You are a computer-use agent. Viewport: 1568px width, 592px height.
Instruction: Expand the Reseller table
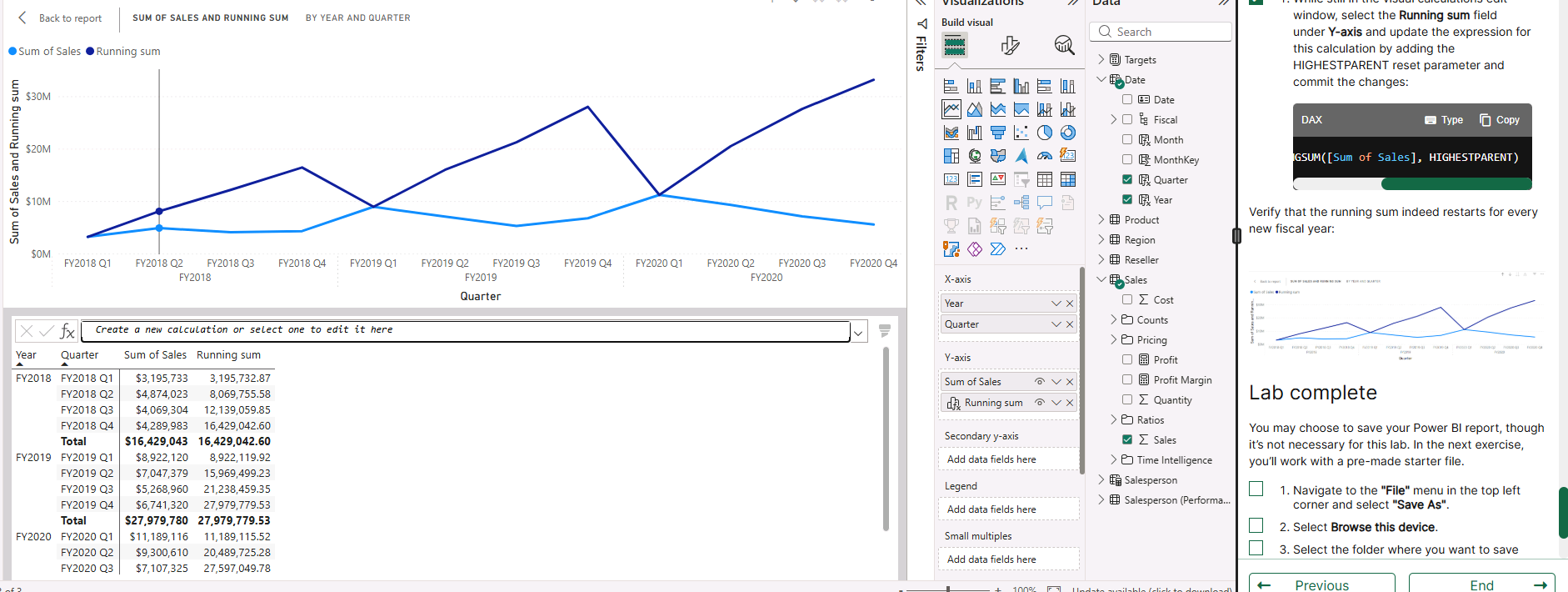1101,259
